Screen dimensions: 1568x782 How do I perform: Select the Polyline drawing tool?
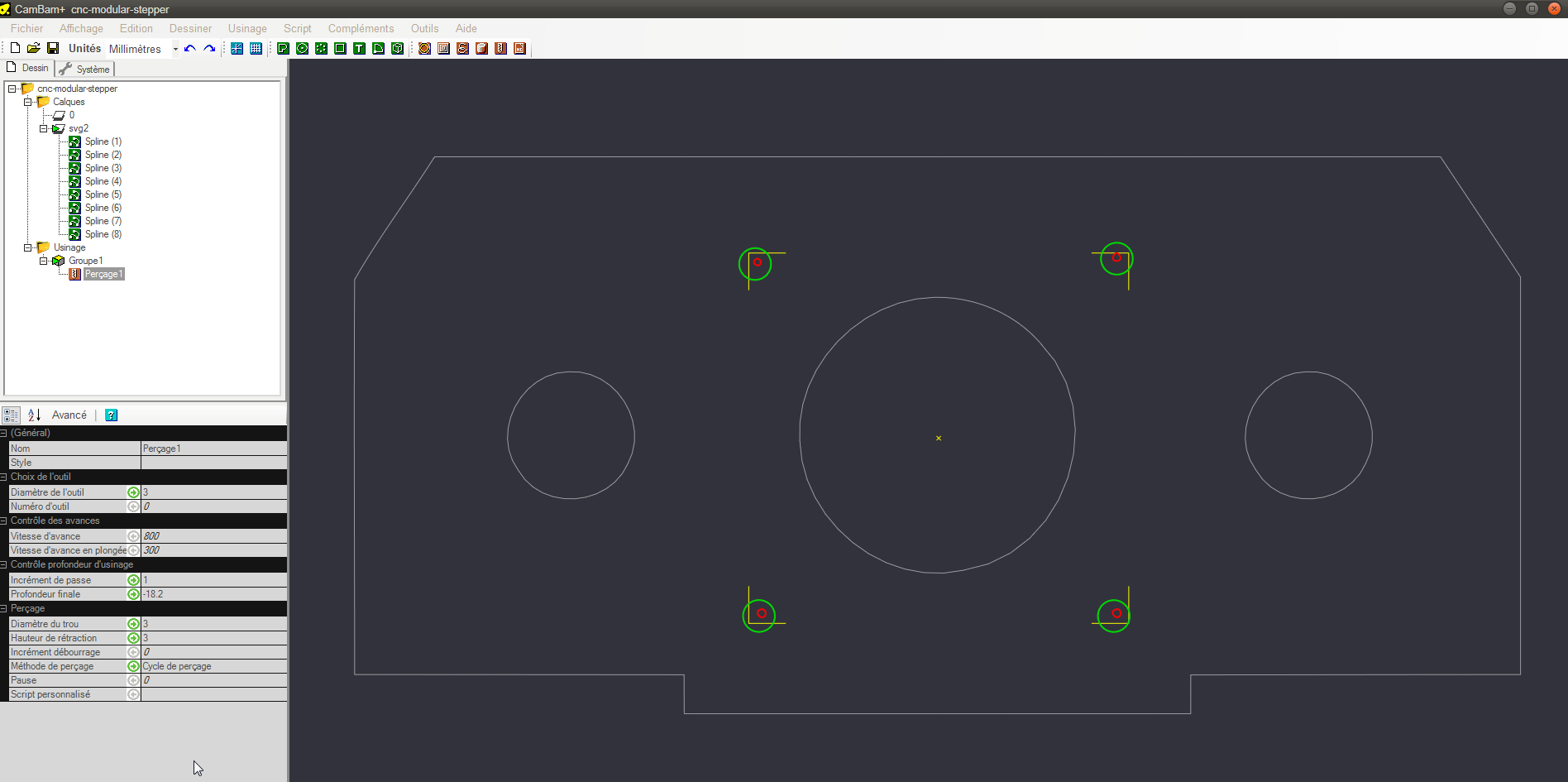pos(283,48)
